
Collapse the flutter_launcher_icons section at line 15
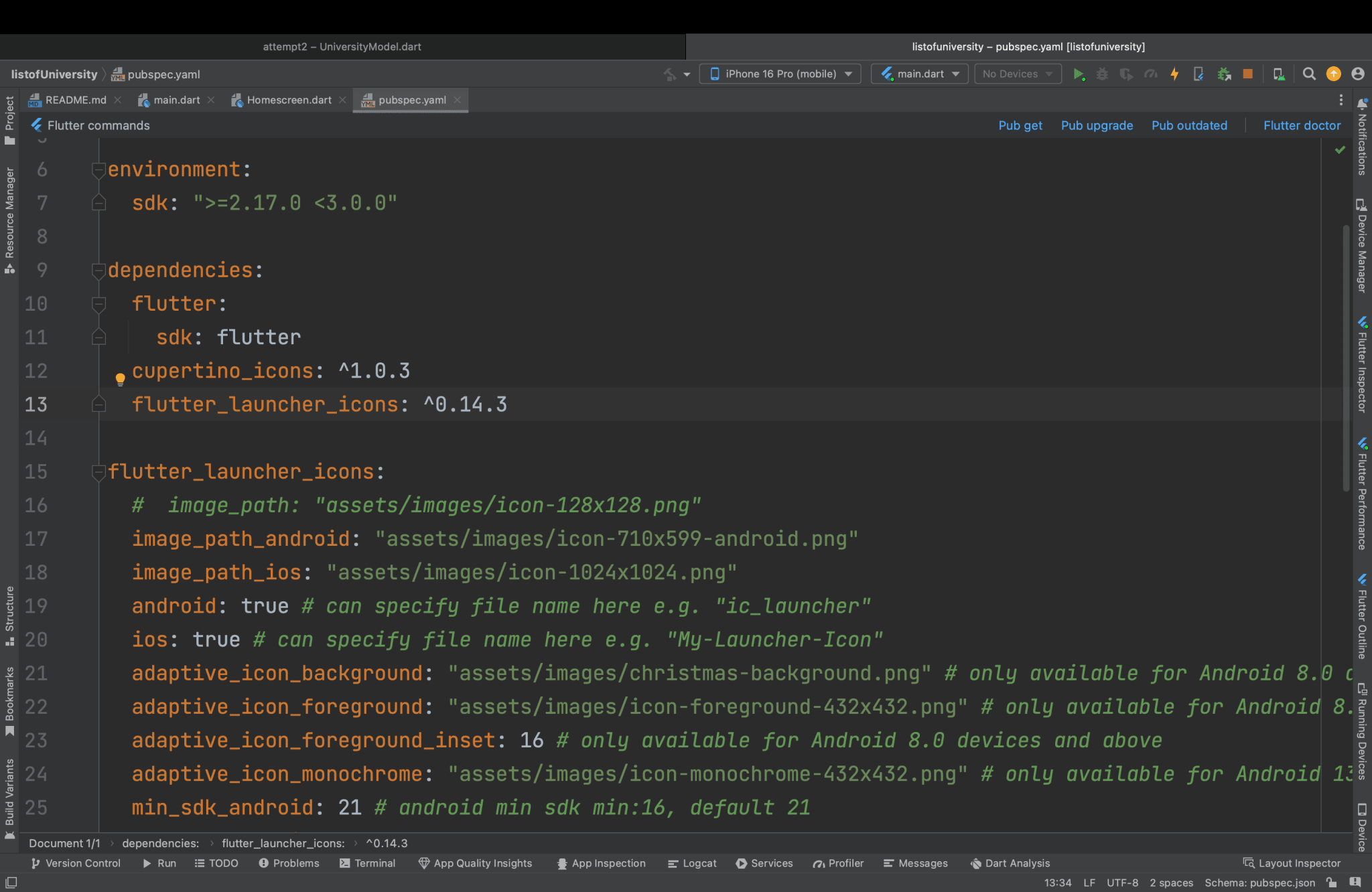point(98,472)
